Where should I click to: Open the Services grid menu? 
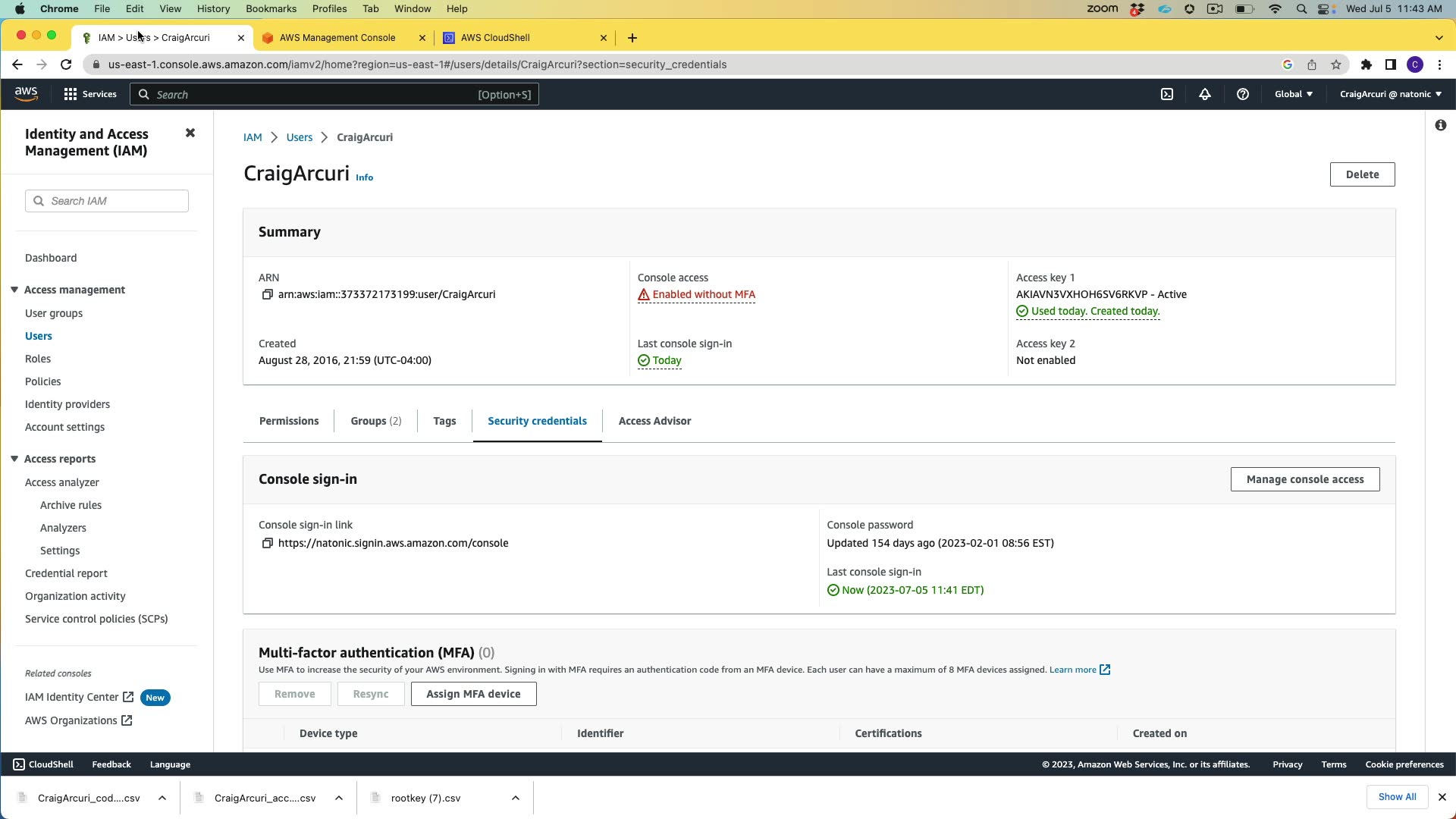71,94
